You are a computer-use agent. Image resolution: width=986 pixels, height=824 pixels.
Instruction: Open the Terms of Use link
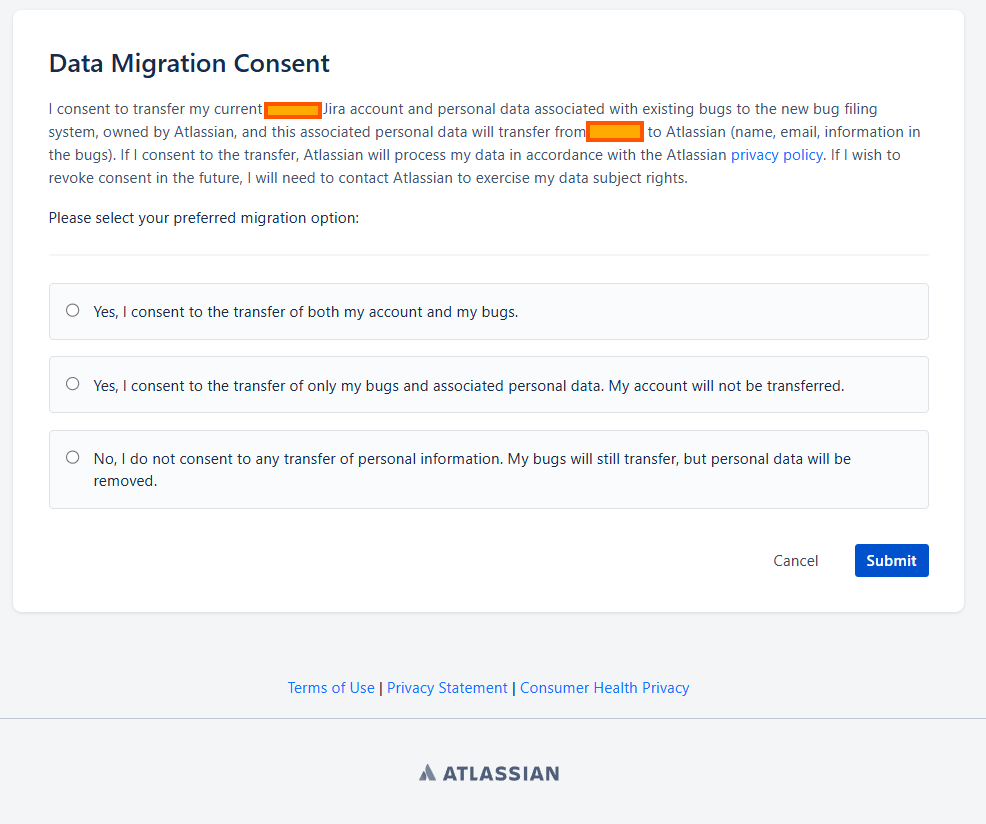click(331, 688)
